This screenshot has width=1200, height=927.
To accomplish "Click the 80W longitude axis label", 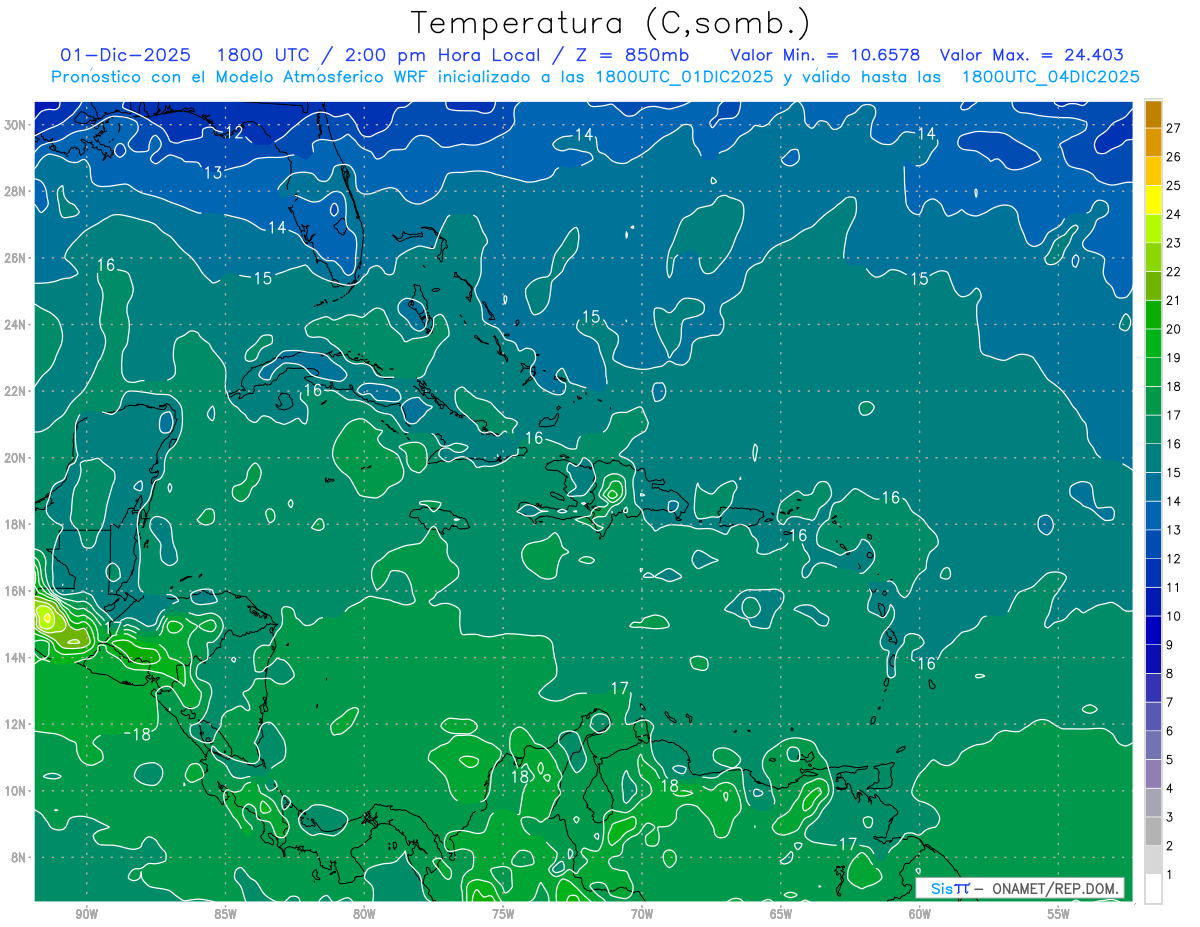I will (364, 913).
